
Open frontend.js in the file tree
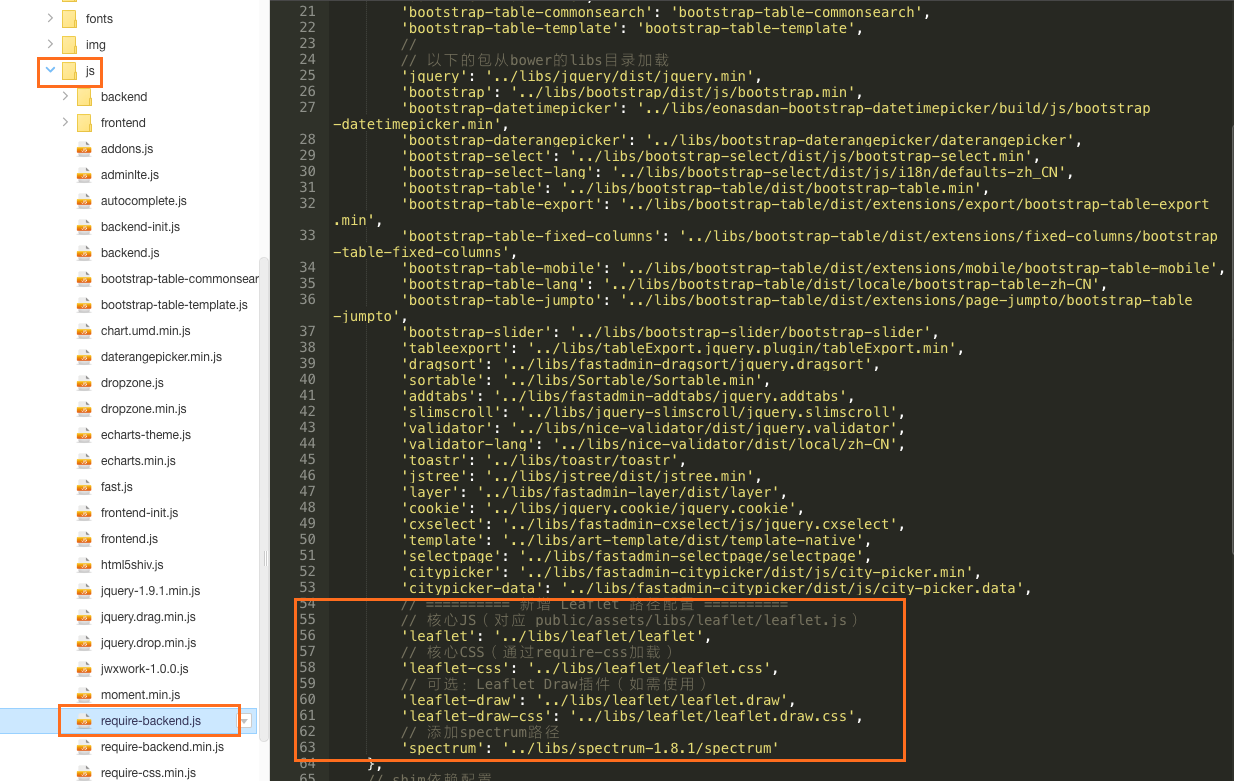pos(130,539)
